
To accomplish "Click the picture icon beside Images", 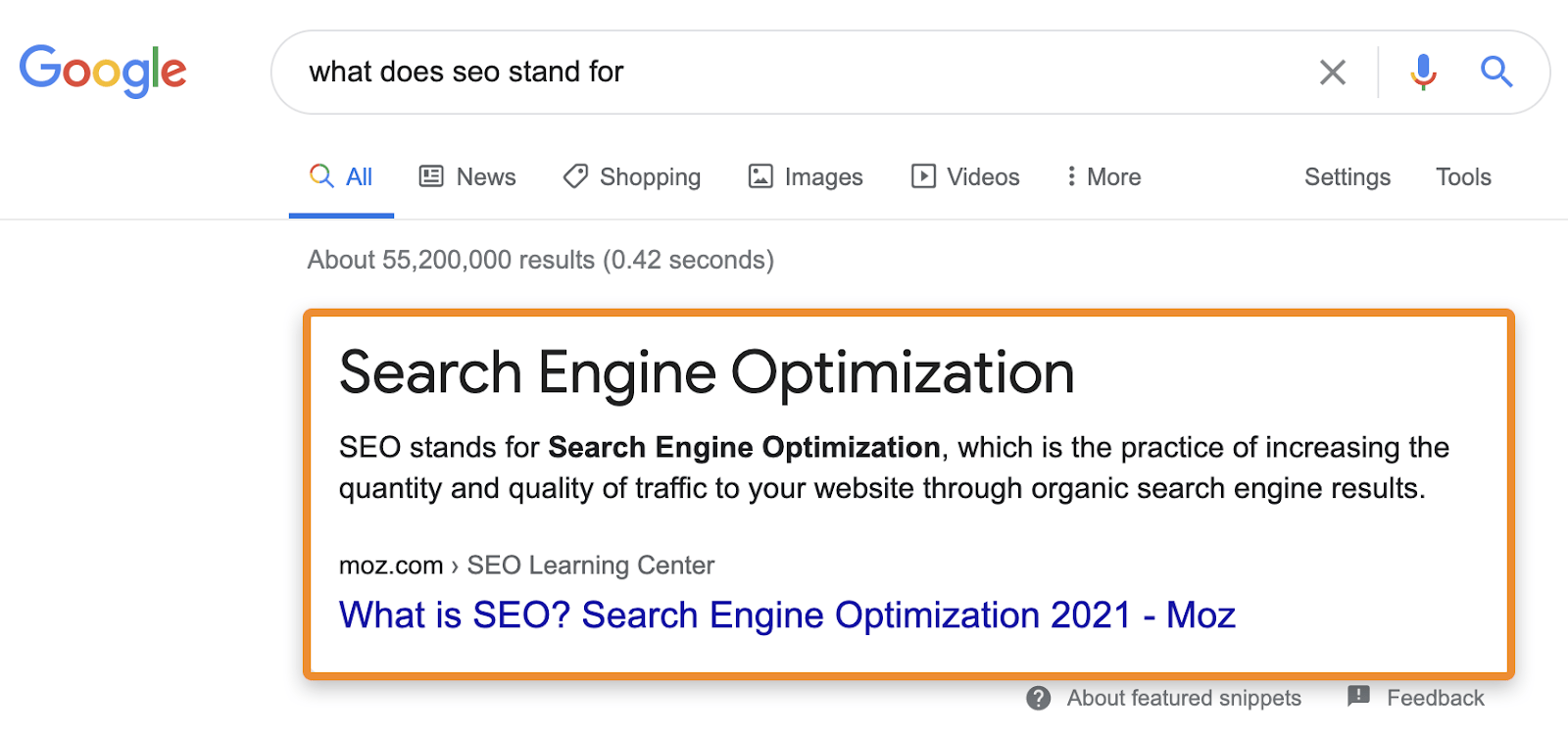I will (760, 176).
